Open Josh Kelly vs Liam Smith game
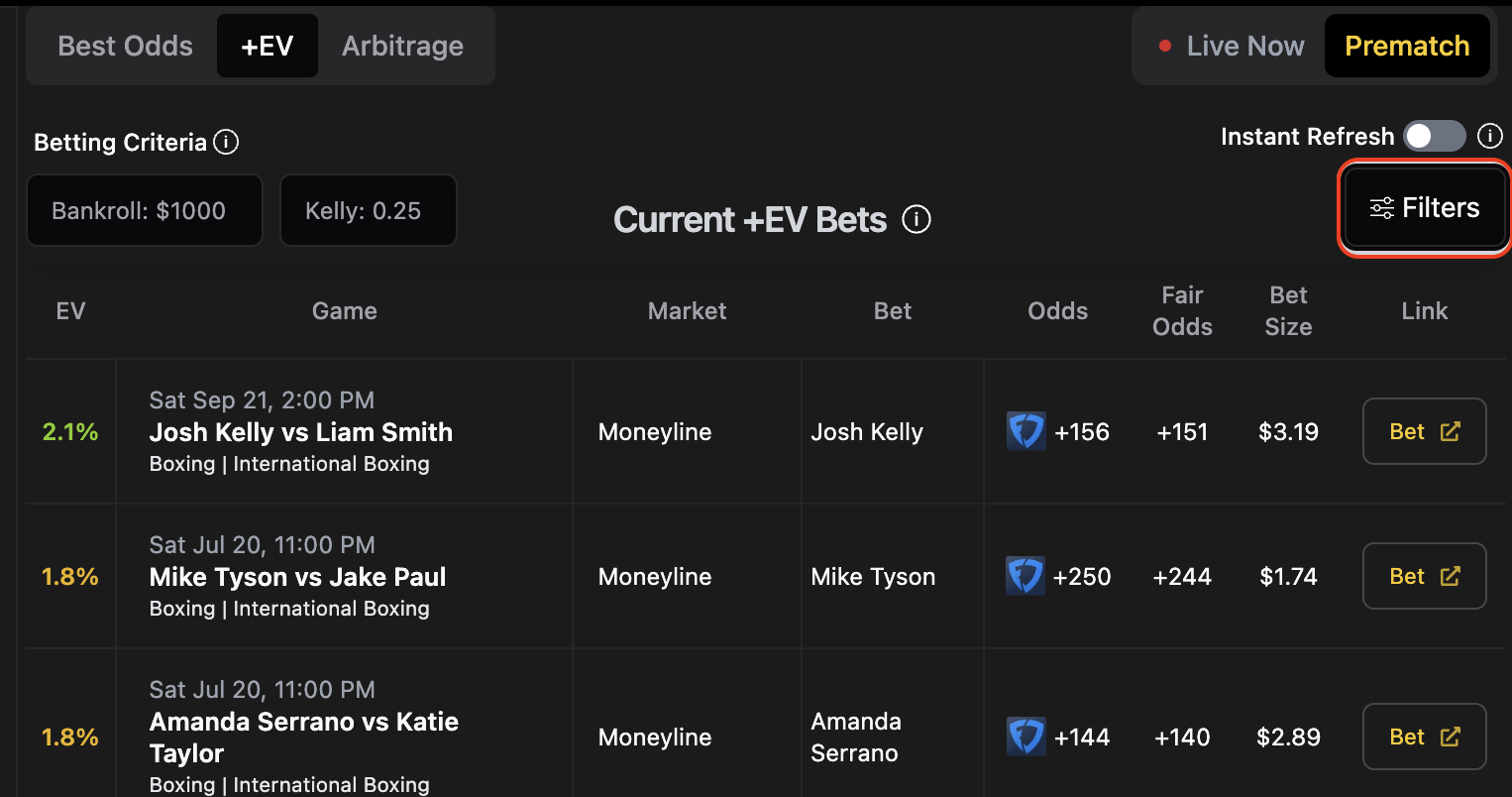Screen dimensions: 1512x797 [x=301, y=432]
